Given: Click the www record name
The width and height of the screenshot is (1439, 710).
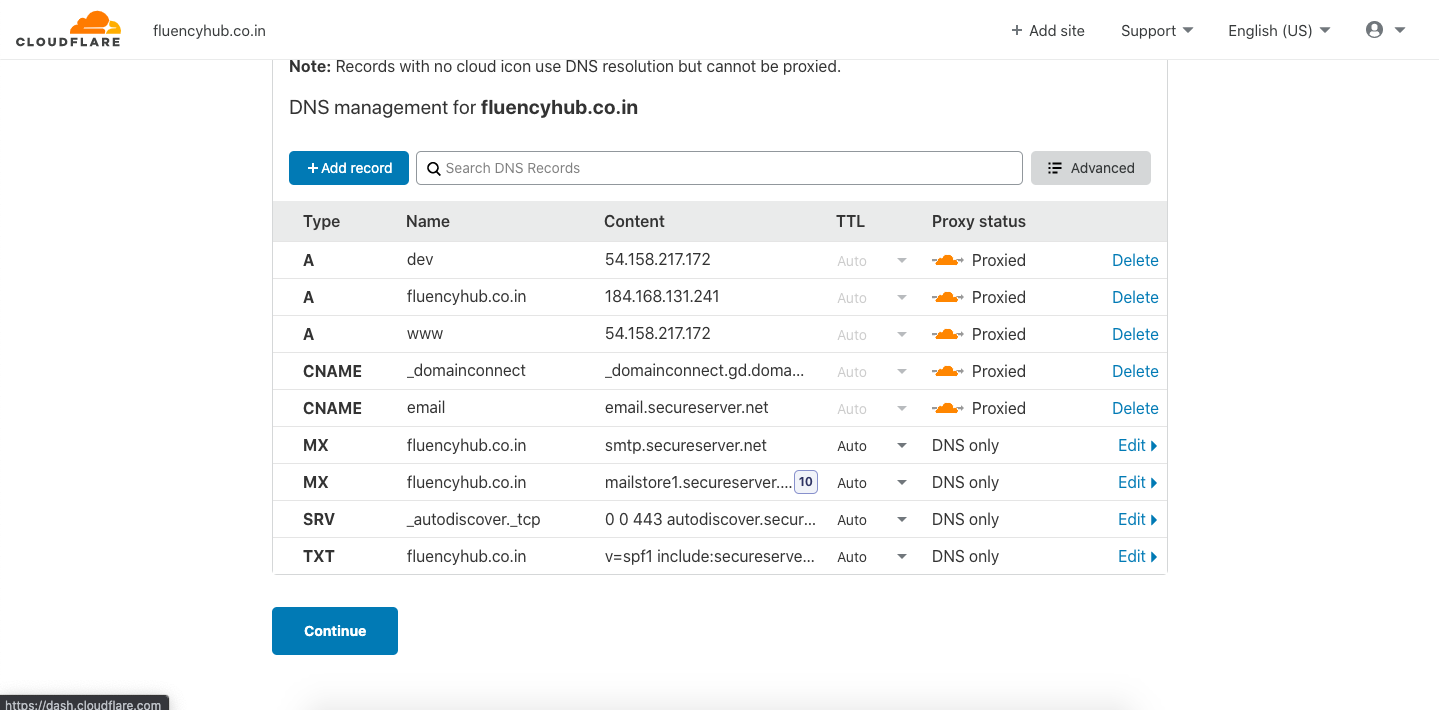Looking at the screenshot, I should click(x=425, y=334).
